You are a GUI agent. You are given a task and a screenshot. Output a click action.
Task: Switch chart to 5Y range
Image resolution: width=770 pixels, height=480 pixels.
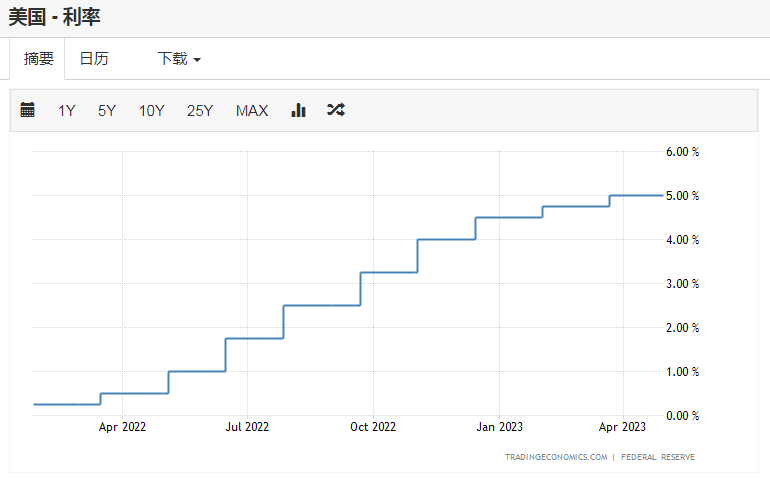(107, 111)
